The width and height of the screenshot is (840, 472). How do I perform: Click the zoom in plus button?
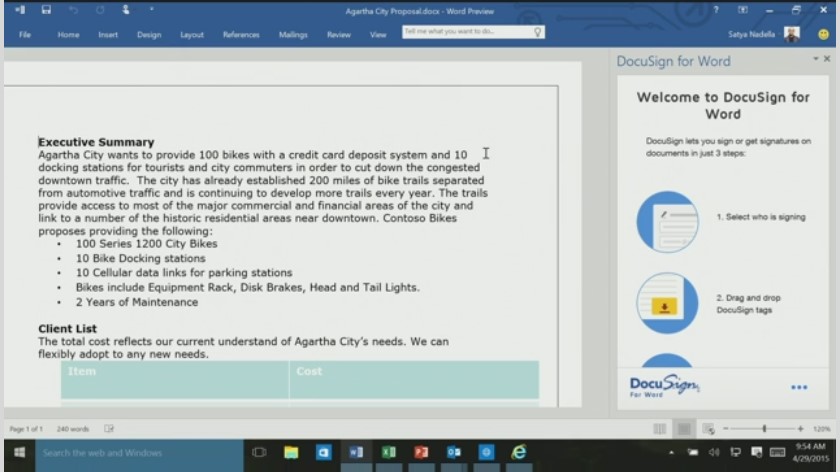coord(800,429)
